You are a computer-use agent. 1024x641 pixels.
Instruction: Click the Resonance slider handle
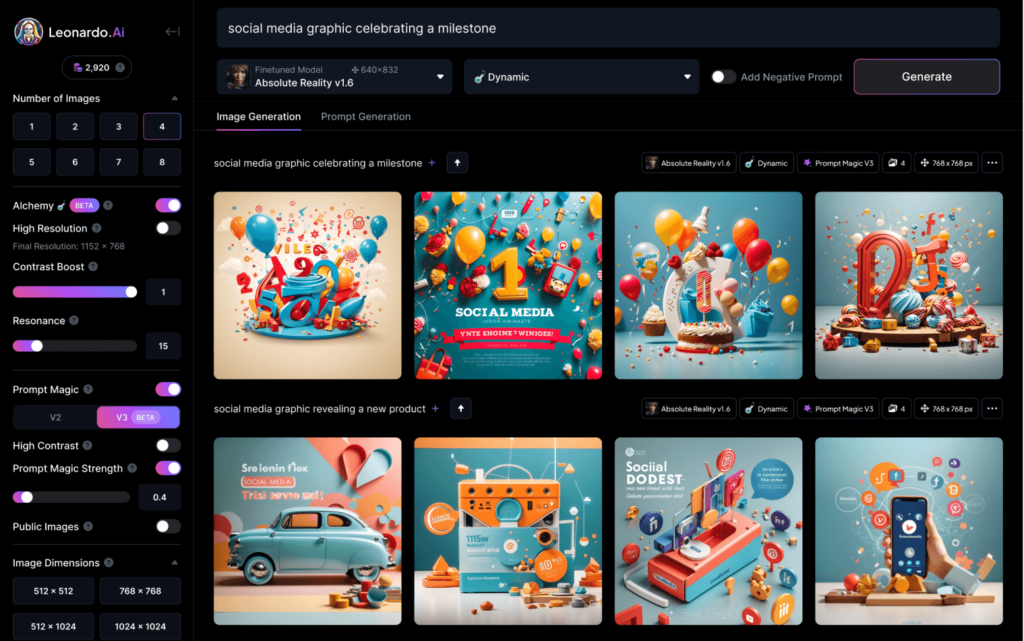pyautogui.click(x=37, y=346)
